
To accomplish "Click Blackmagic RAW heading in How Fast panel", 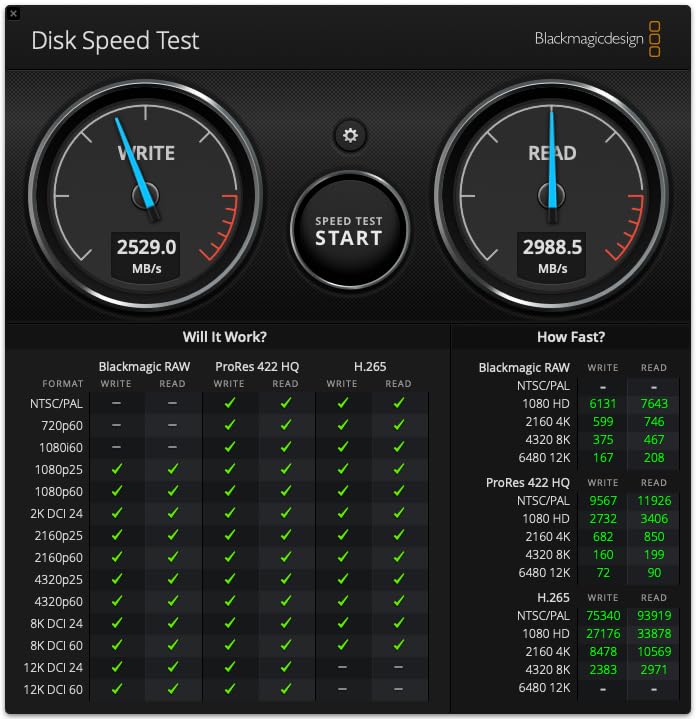I will (524, 368).
